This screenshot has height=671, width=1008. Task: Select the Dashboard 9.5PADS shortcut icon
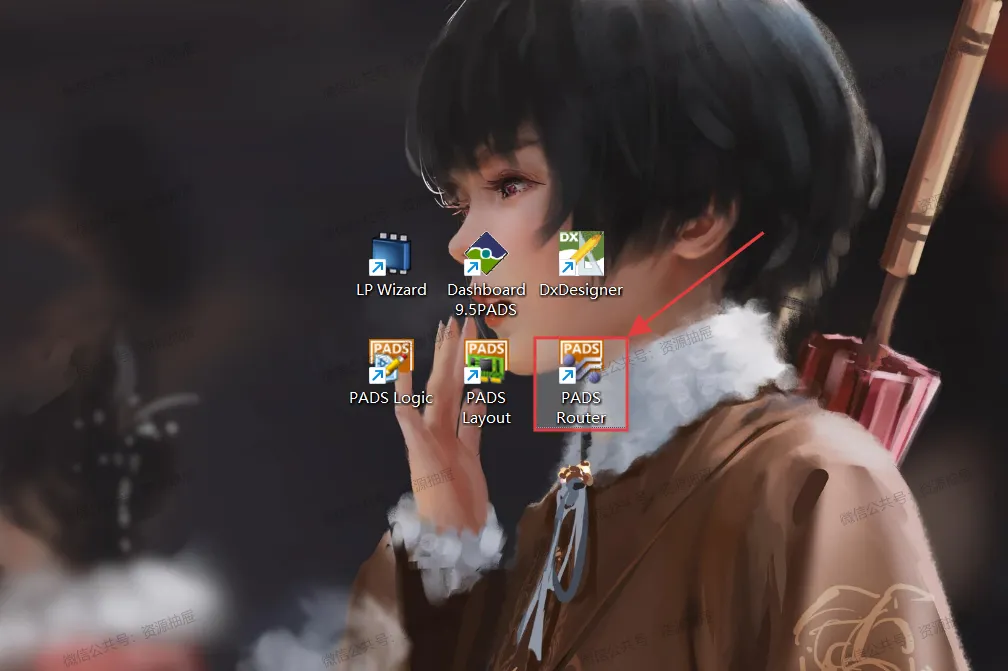pyautogui.click(x=486, y=255)
